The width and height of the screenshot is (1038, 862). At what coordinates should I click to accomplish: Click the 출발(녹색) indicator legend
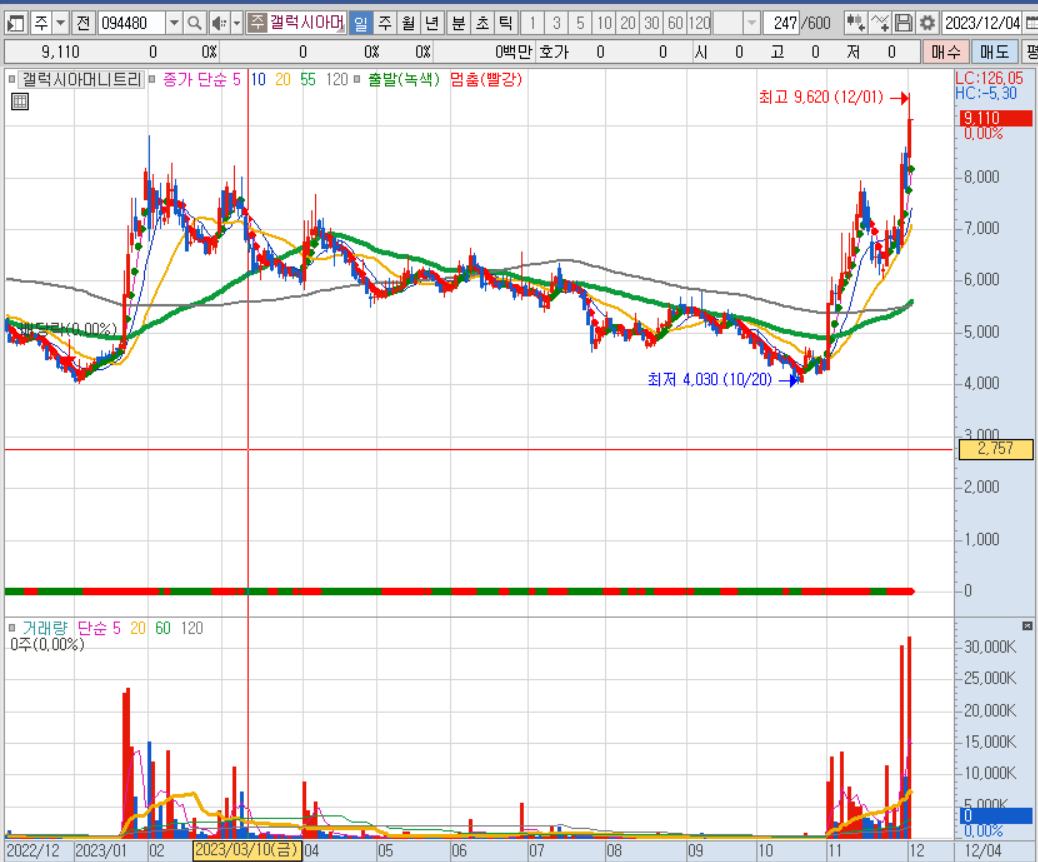pos(404,80)
